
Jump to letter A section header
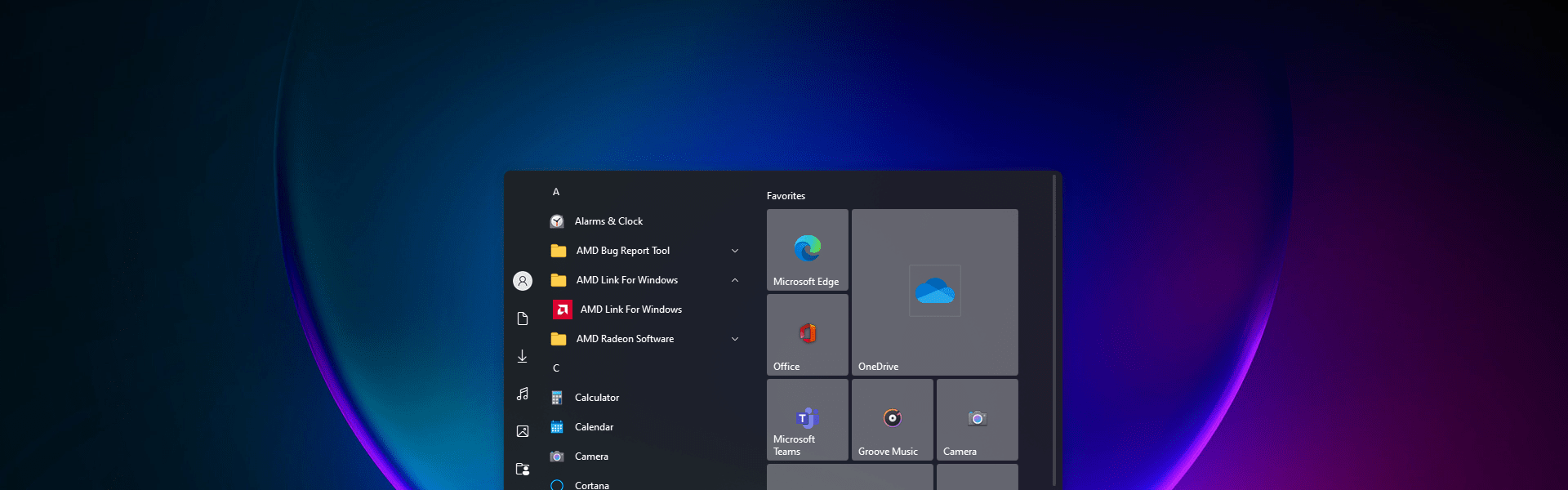(x=556, y=192)
